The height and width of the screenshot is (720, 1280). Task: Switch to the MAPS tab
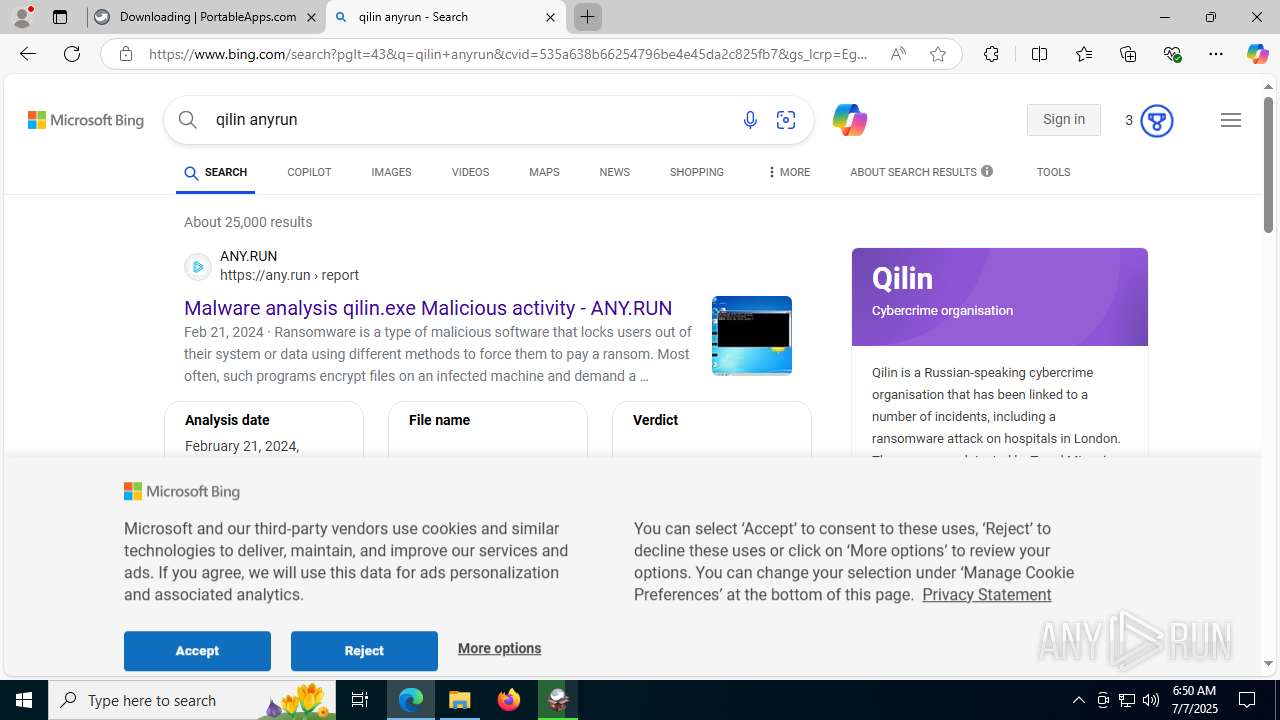(x=544, y=172)
